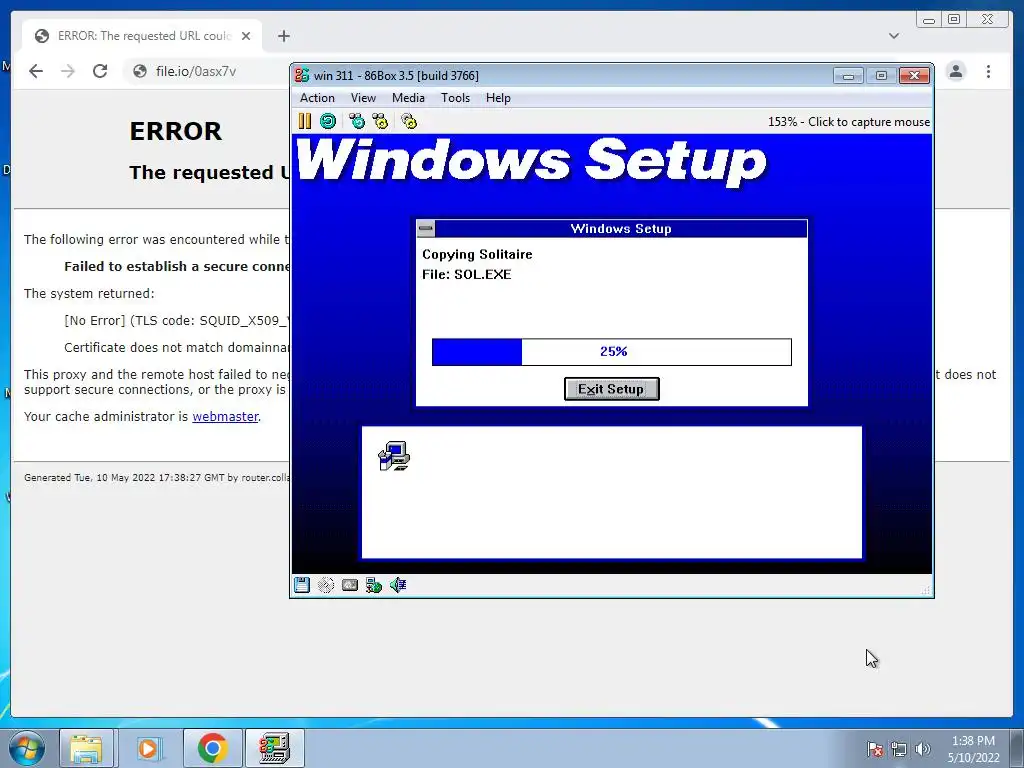Click the Action Center flag tray icon
The height and width of the screenshot is (768, 1024).
[x=874, y=749]
